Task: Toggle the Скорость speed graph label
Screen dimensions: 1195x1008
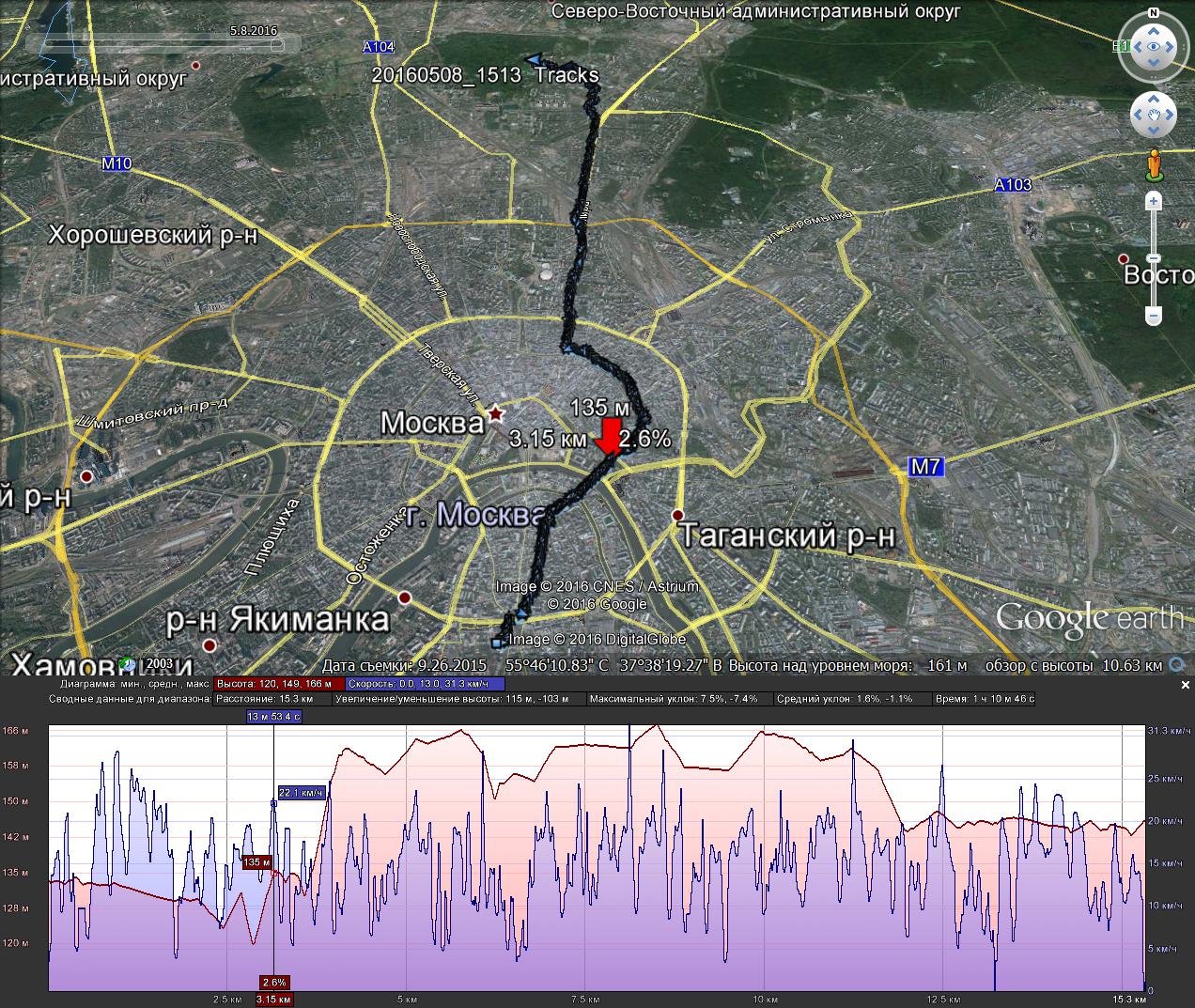Action: 425,684
